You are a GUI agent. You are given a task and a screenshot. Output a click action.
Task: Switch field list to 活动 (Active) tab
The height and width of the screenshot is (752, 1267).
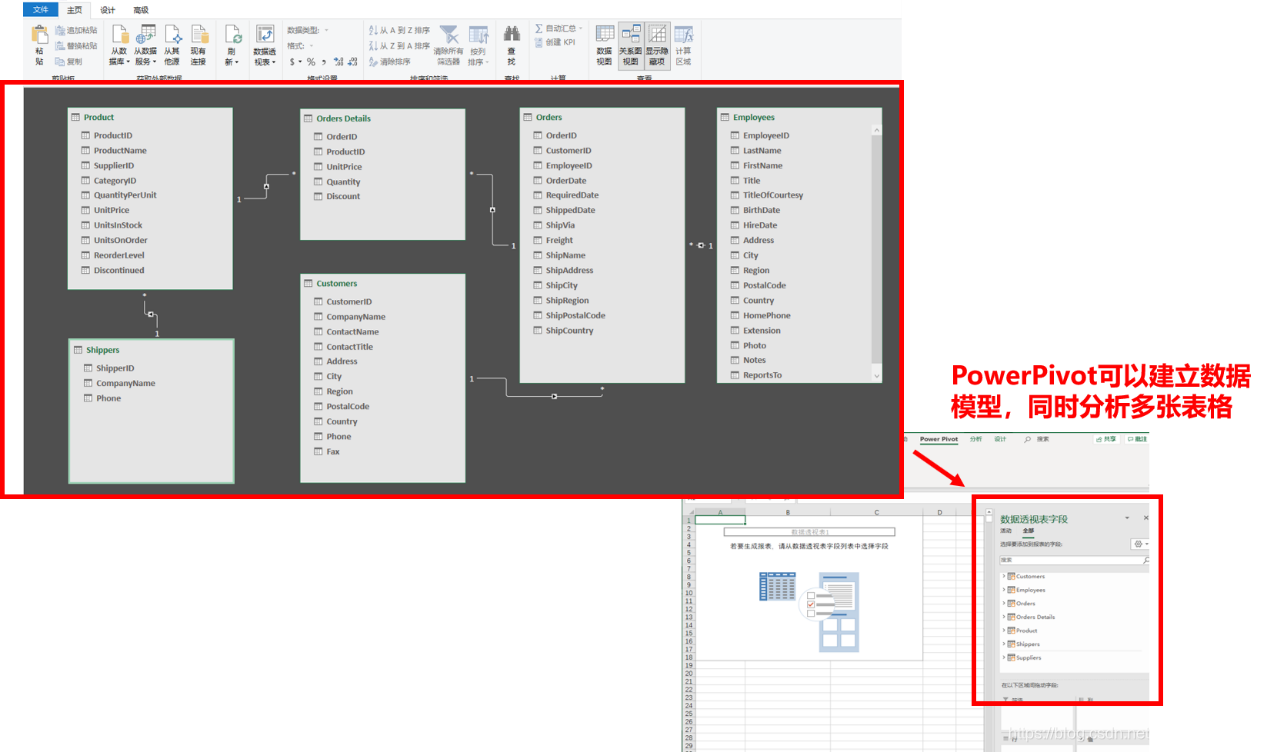[1006, 531]
